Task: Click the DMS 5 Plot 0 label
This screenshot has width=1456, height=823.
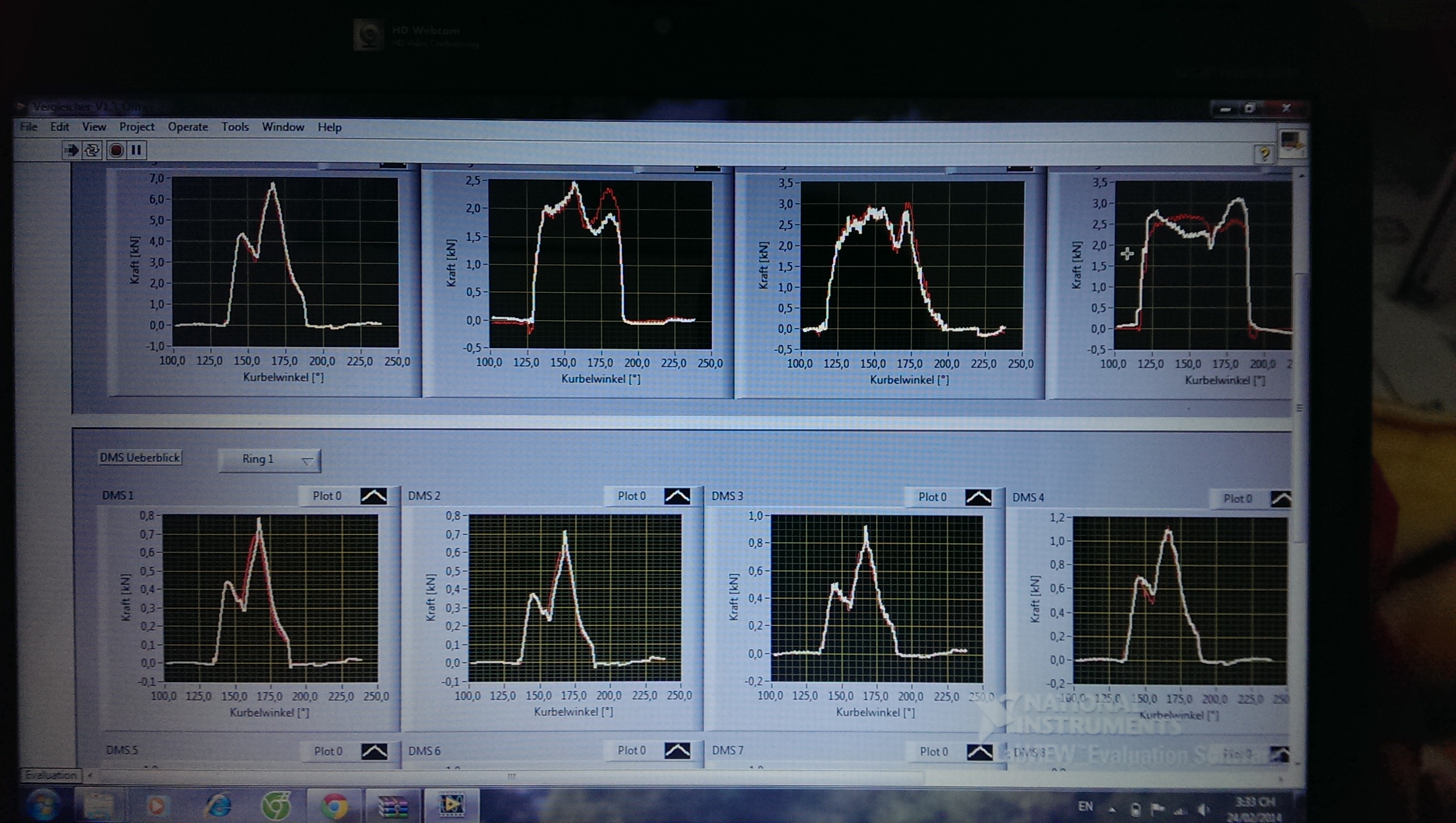Action: (328, 751)
